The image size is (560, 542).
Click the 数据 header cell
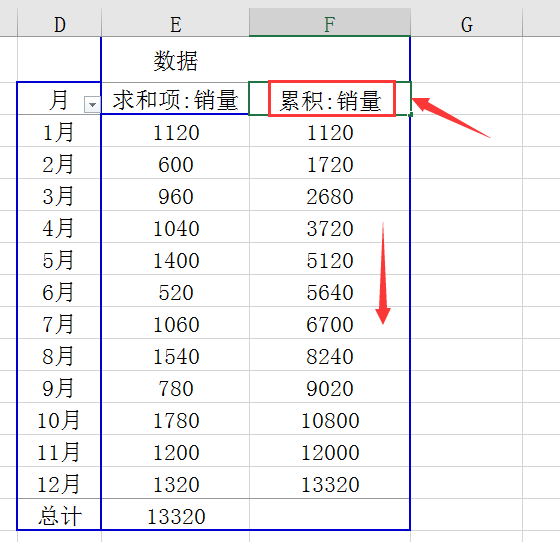(175, 60)
